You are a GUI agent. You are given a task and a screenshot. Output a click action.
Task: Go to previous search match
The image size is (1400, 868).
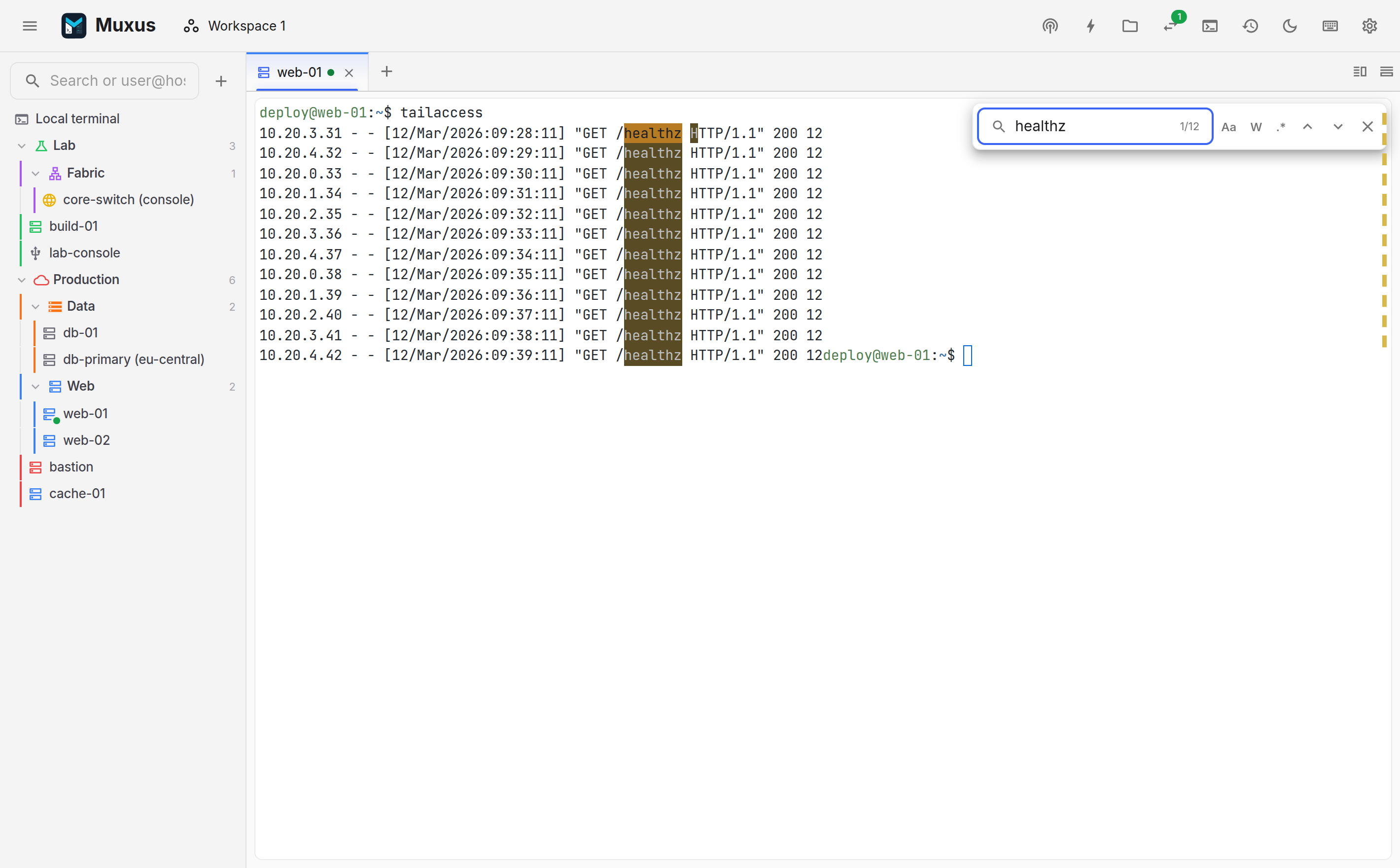1308,127
